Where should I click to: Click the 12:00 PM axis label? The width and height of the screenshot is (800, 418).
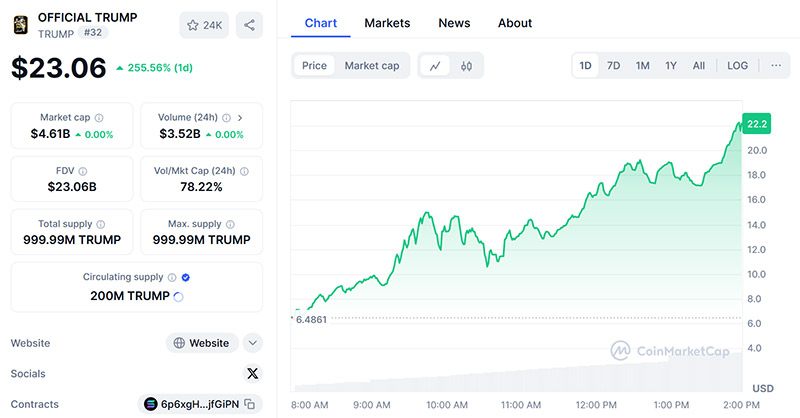tap(596, 405)
